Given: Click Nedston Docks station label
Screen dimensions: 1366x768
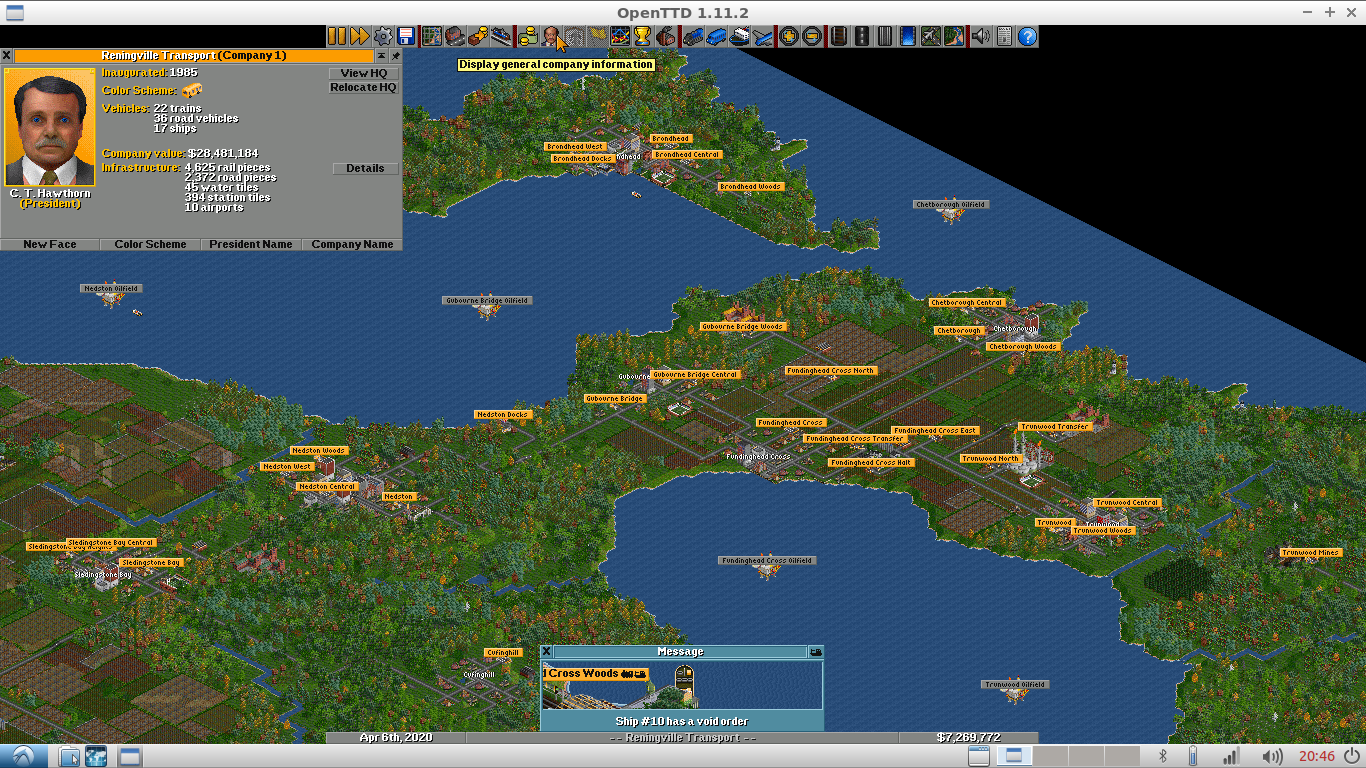Looking at the screenshot, I should tap(502, 414).
